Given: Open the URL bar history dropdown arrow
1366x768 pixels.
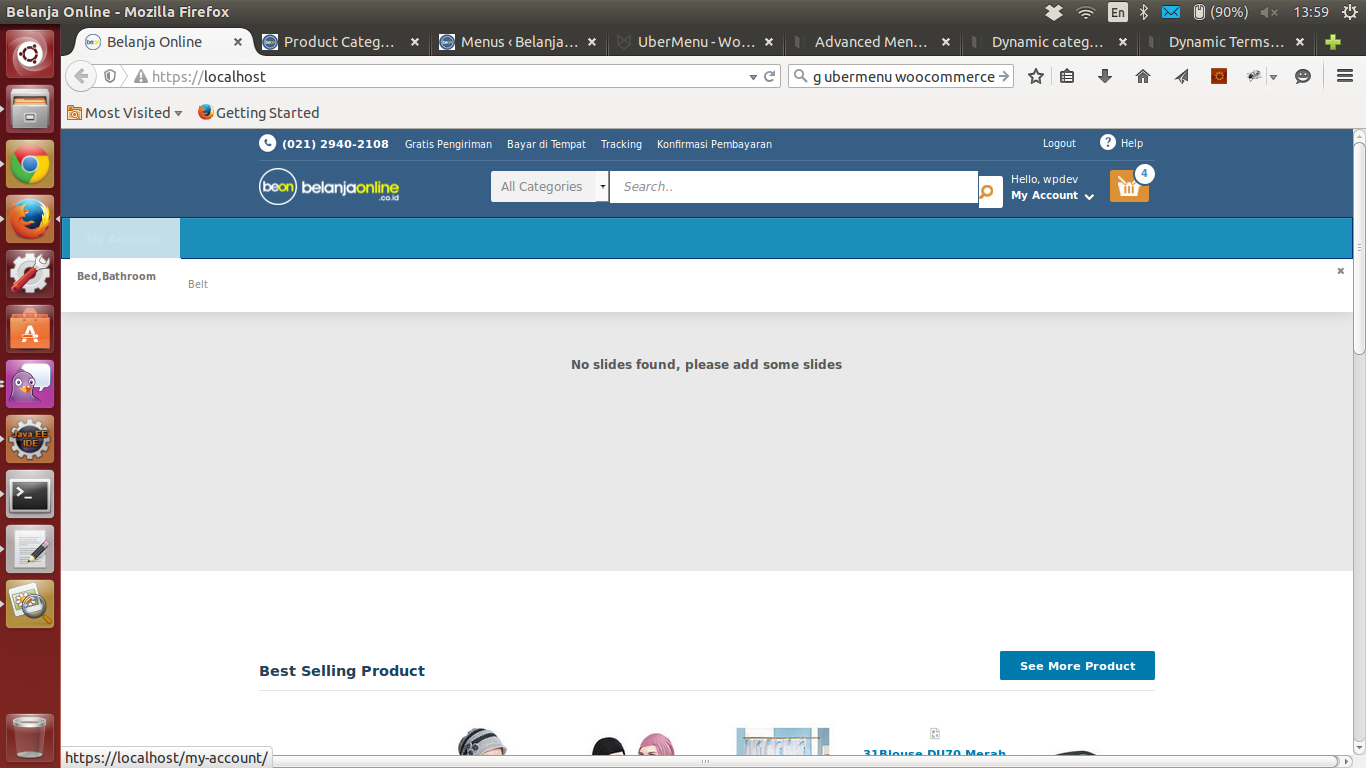Looking at the screenshot, I should click(753, 76).
